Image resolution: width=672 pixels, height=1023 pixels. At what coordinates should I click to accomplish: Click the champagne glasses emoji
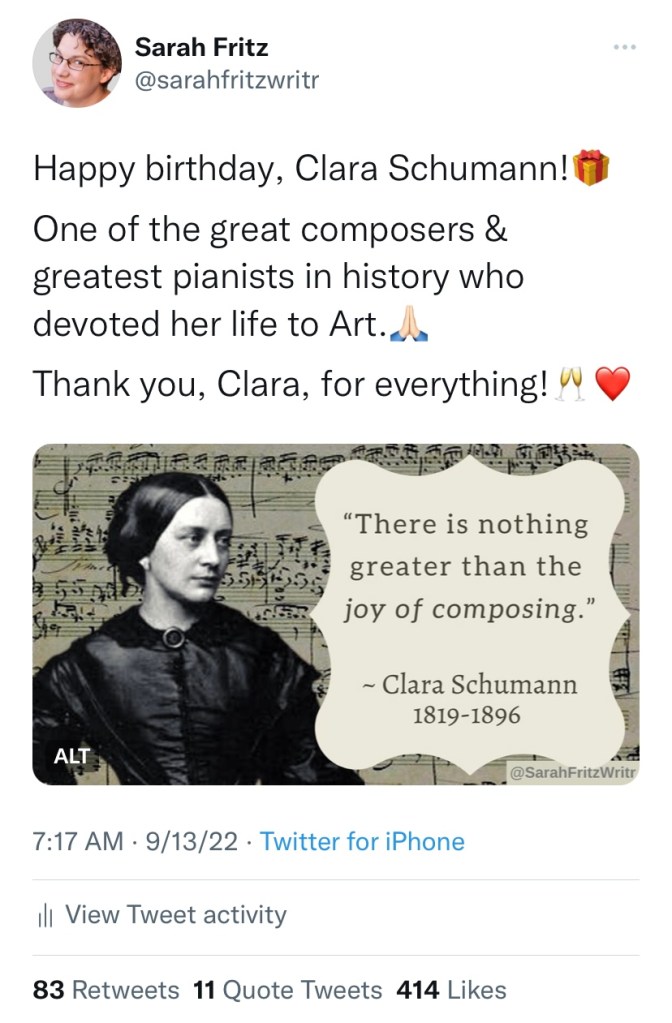point(569,384)
